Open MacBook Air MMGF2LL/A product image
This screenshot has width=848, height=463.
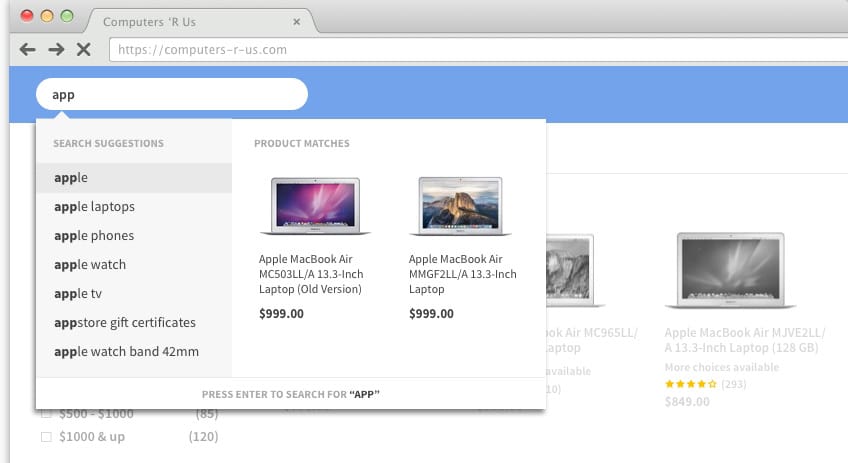click(460, 206)
